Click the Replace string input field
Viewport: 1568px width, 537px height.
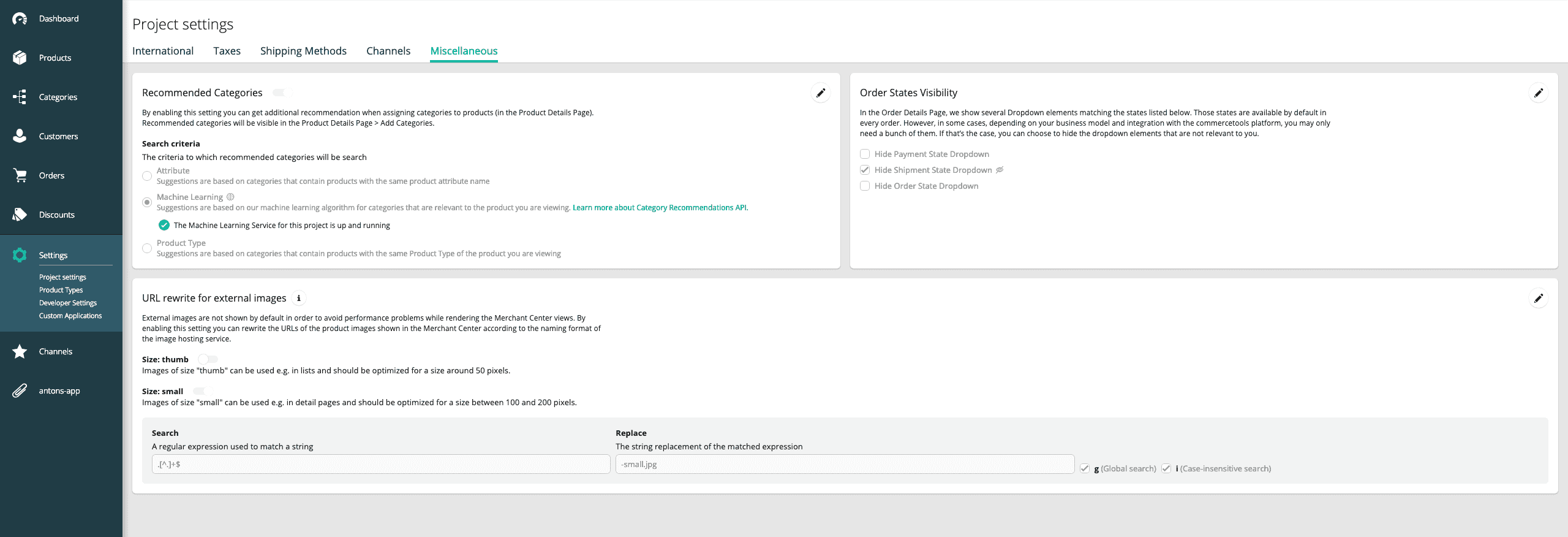[844, 464]
